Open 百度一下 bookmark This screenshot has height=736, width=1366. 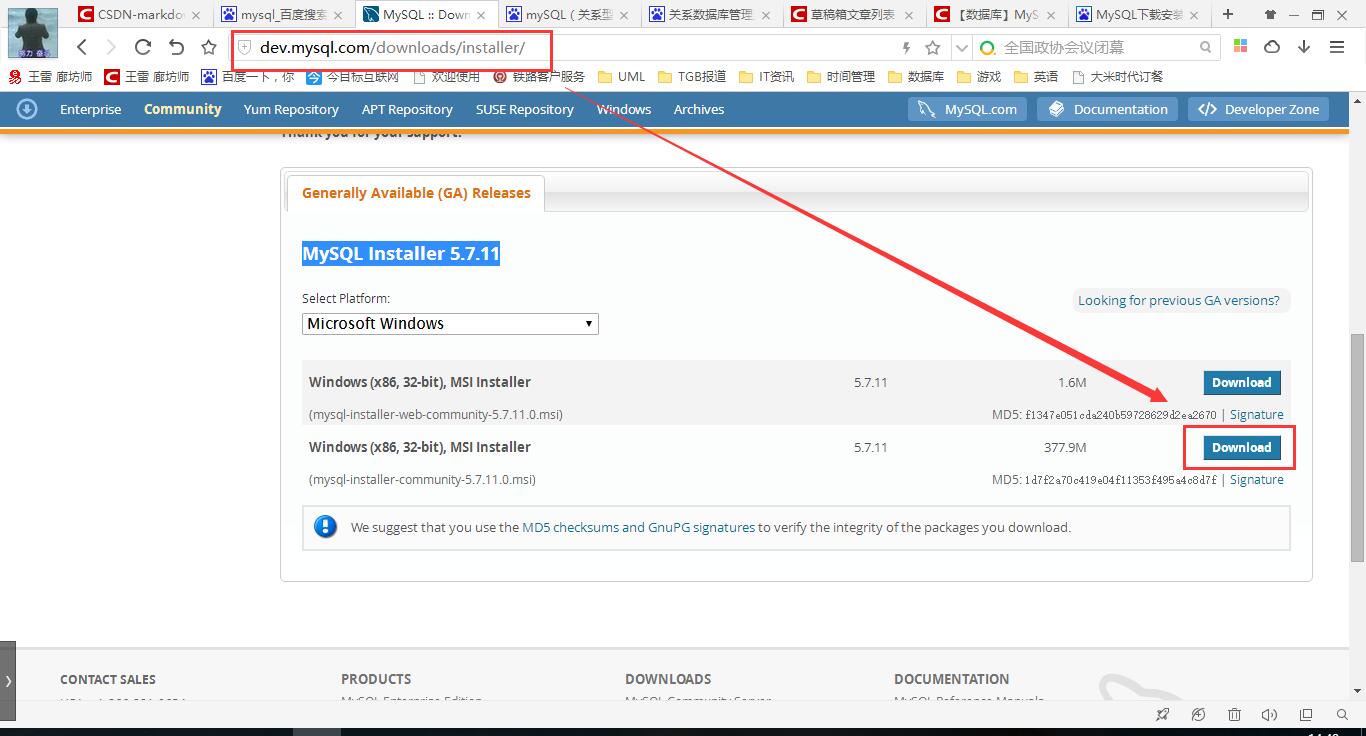click(x=248, y=76)
